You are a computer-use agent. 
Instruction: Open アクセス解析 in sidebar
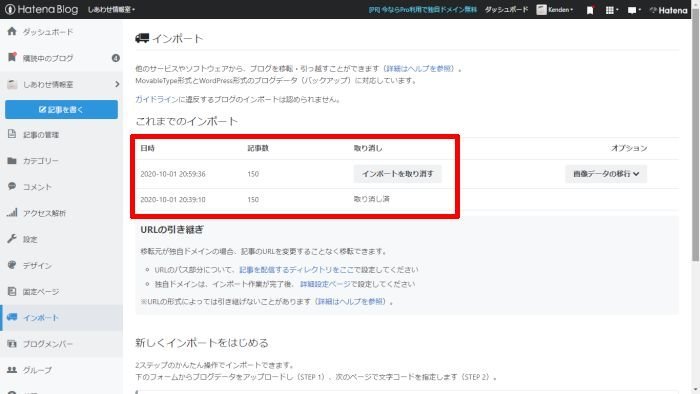[x=45, y=213]
